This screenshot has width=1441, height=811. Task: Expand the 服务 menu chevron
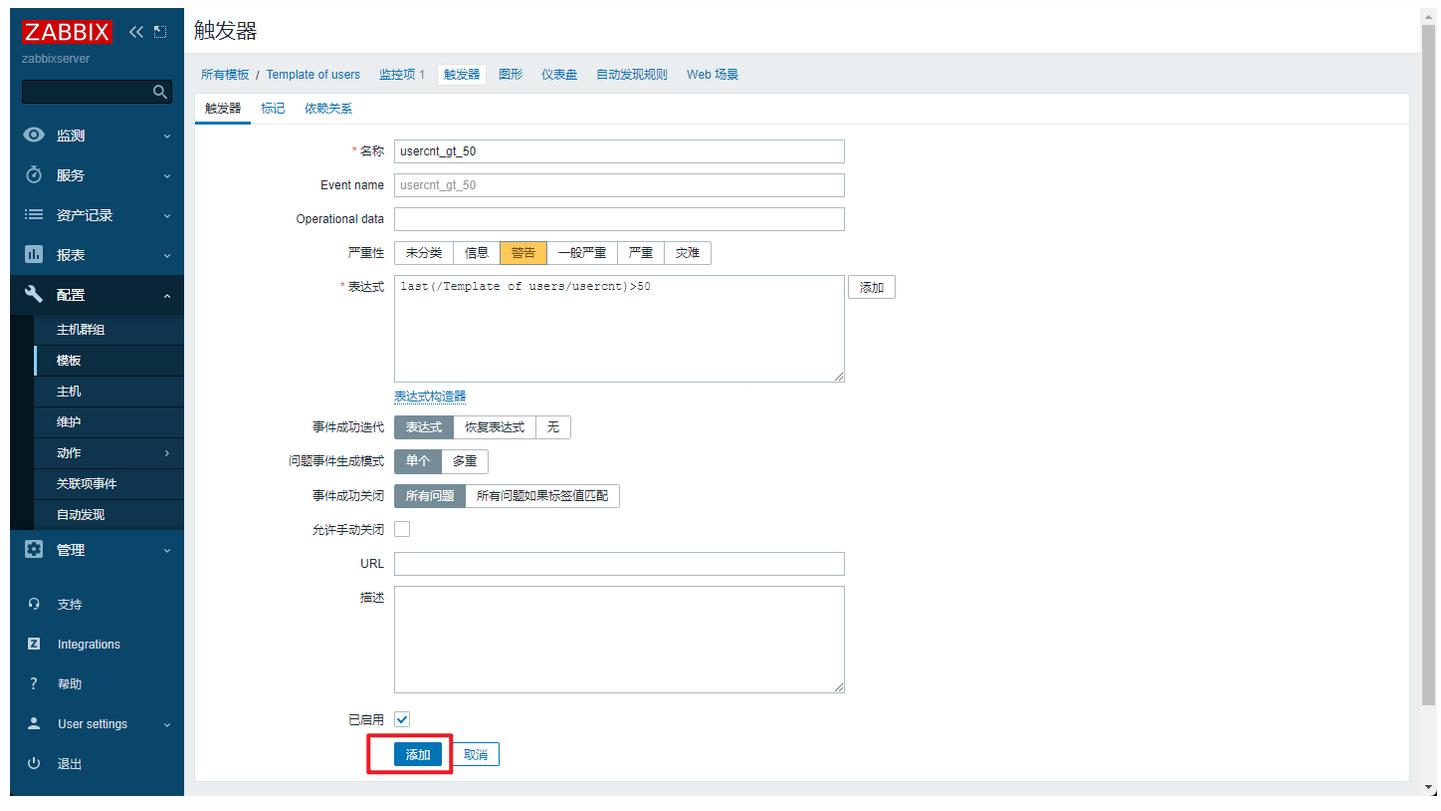(x=167, y=176)
